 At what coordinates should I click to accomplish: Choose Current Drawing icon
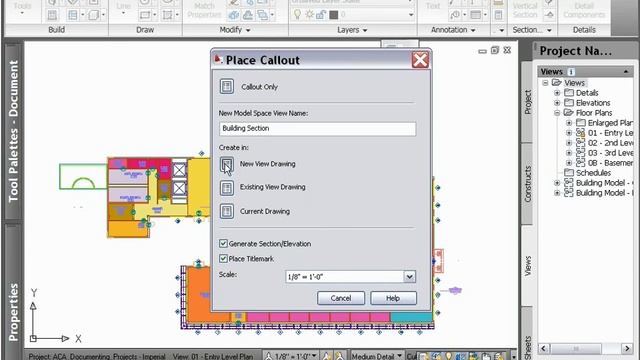tap(227, 211)
